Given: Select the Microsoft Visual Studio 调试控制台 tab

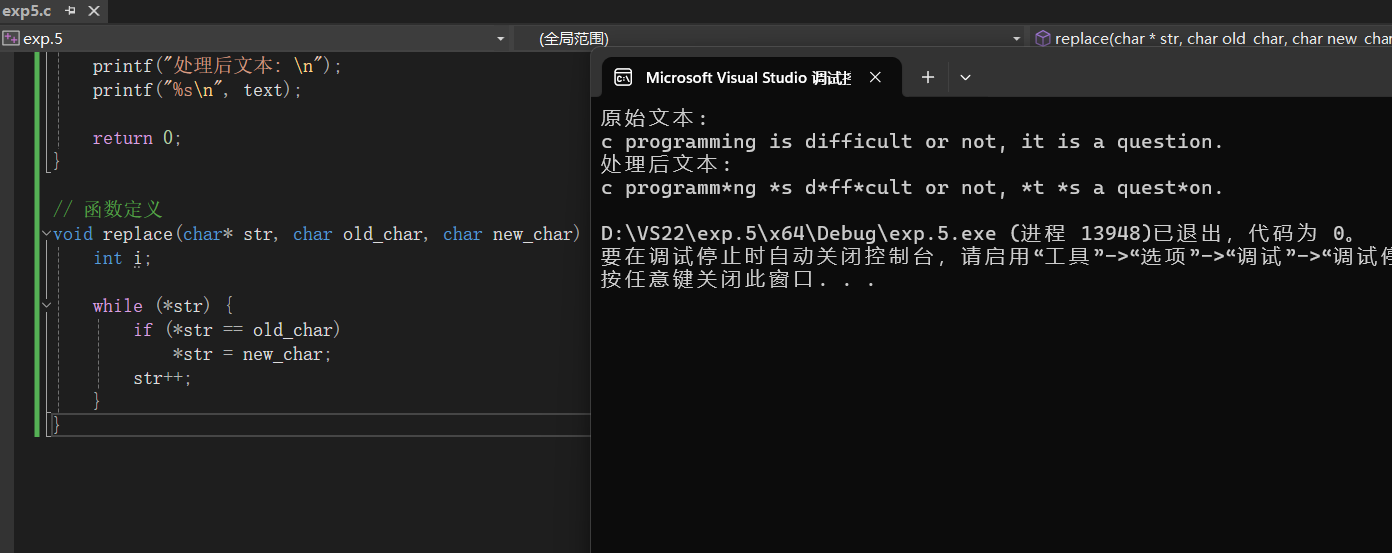Looking at the screenshot, I should (746, 77).
